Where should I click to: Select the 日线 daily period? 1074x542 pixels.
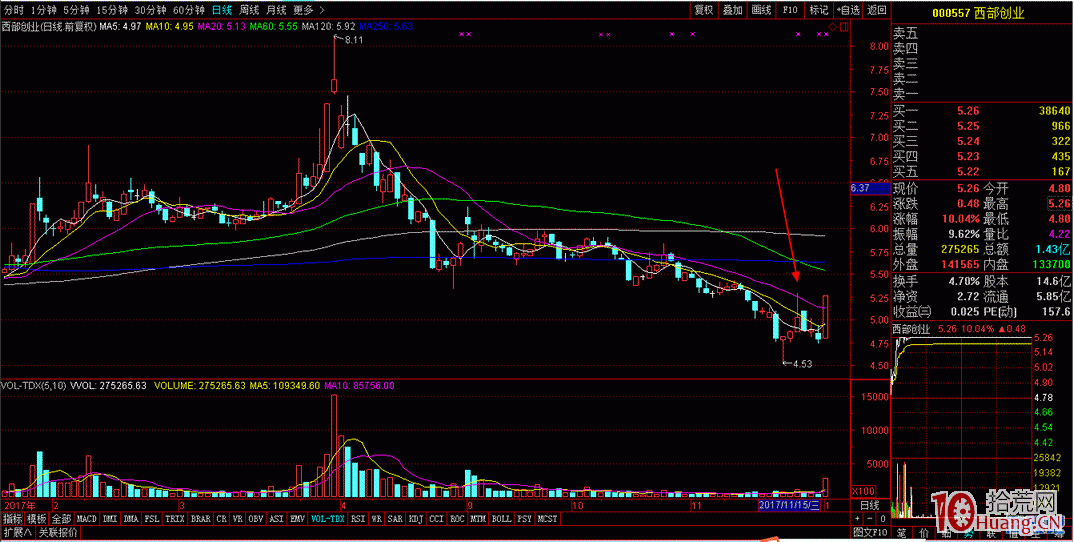[x=222, y=10]
